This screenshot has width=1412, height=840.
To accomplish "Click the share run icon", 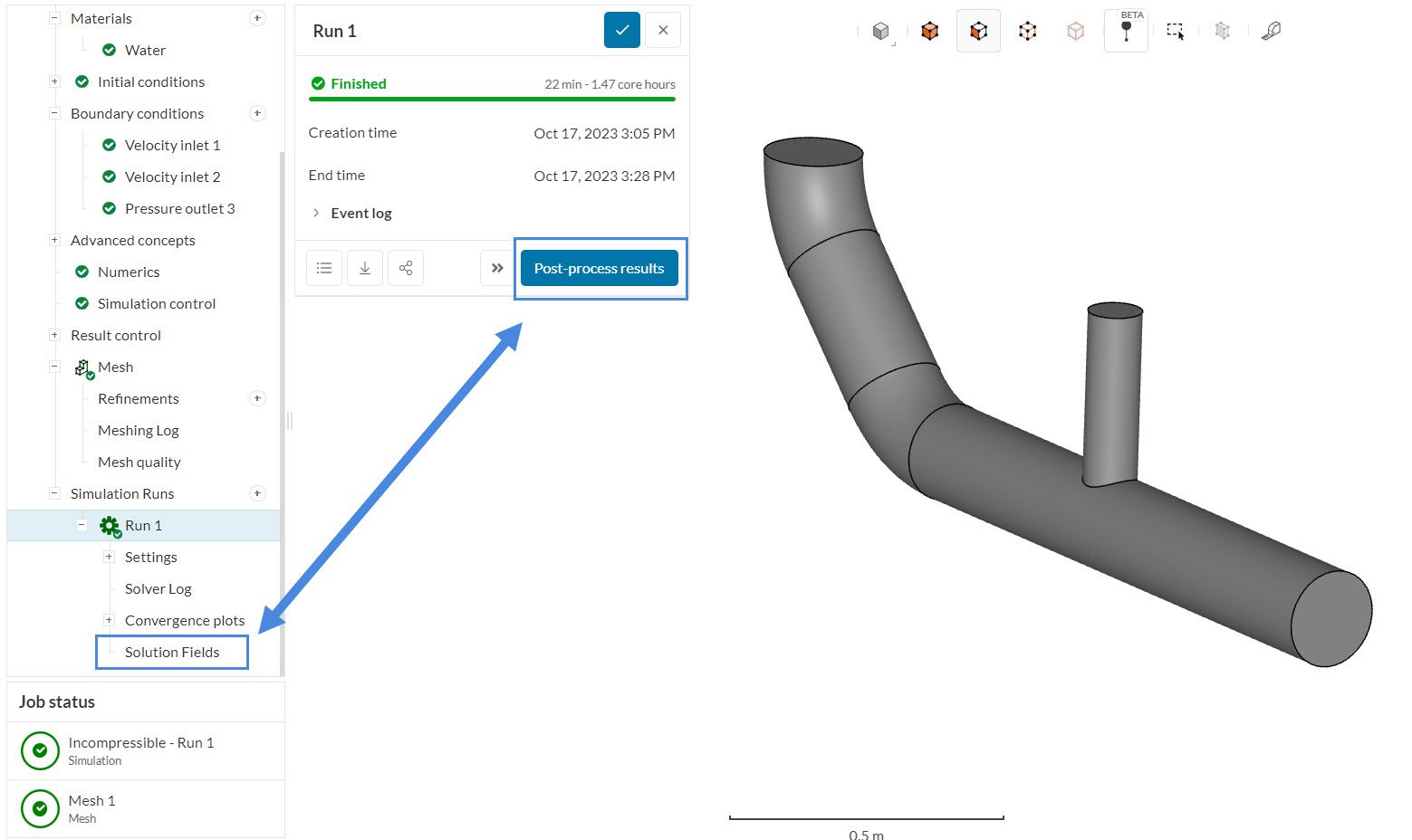I will pos(406,268).
